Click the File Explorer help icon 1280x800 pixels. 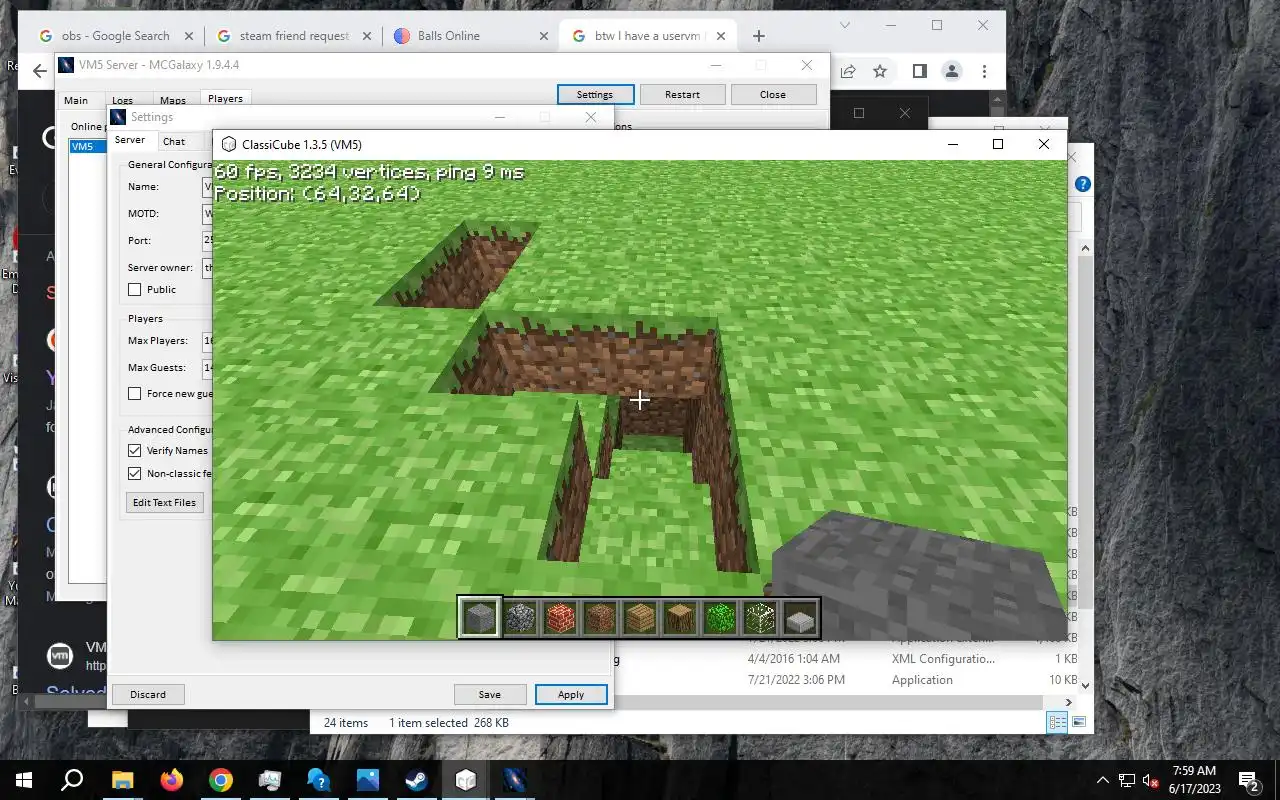coord(1082,184)
